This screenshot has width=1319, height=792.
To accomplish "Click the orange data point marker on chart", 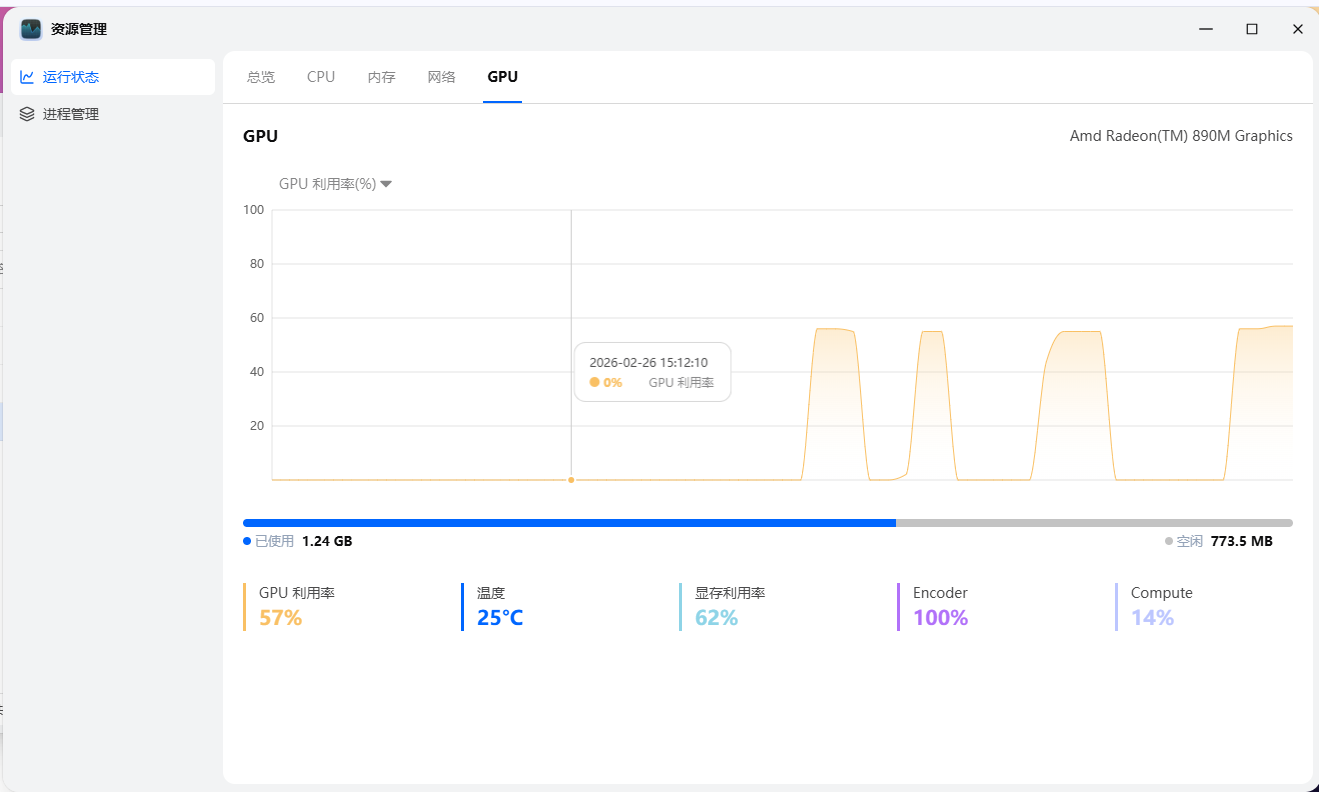I will [x=571, y=480].
